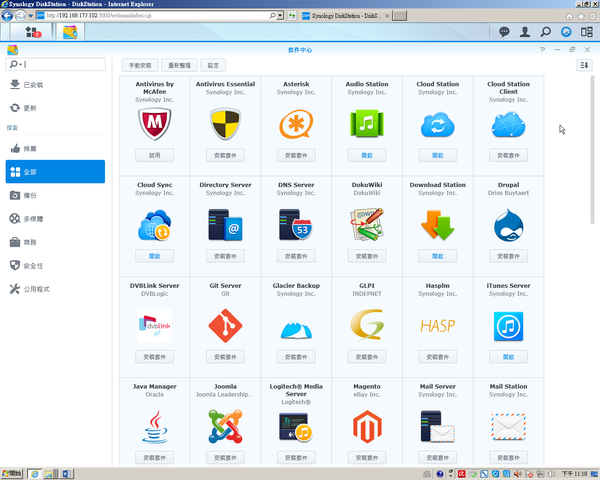Select the Git Server package icon

pyautogui.click(x=226, y=325)
